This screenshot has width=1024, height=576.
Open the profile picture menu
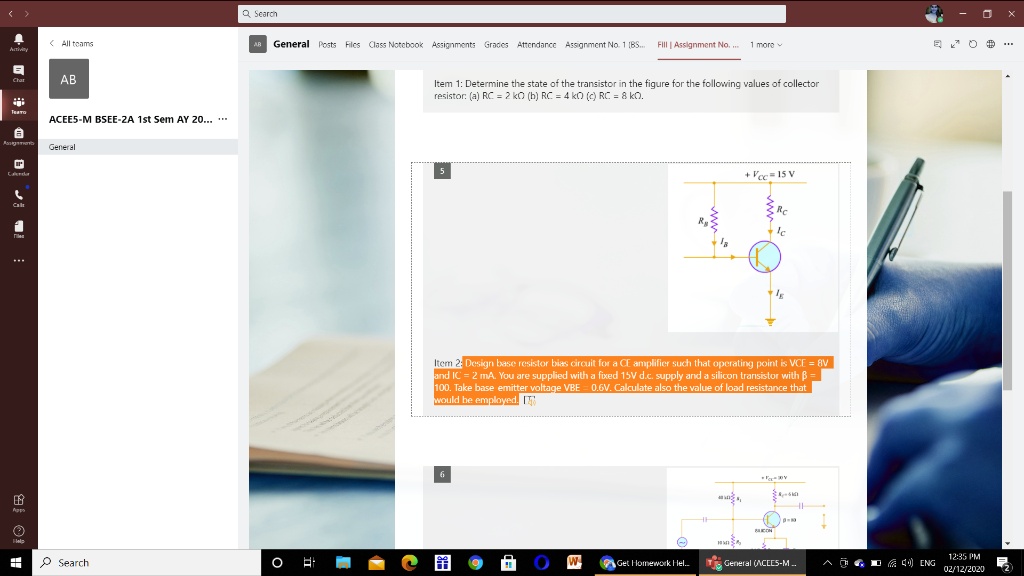point(934,13)
